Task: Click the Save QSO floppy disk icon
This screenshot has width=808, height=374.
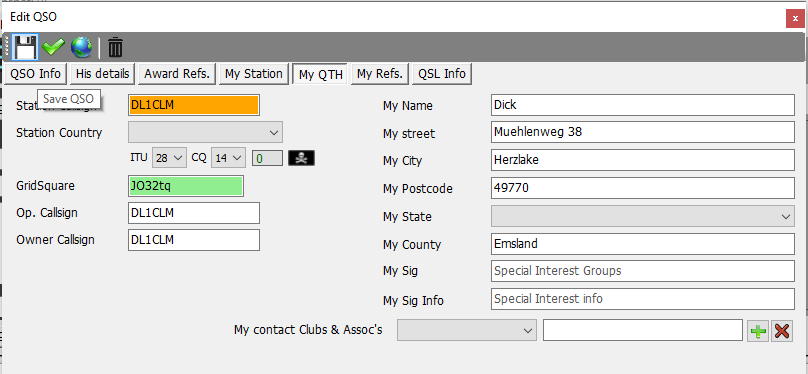Action: point(25,47)
